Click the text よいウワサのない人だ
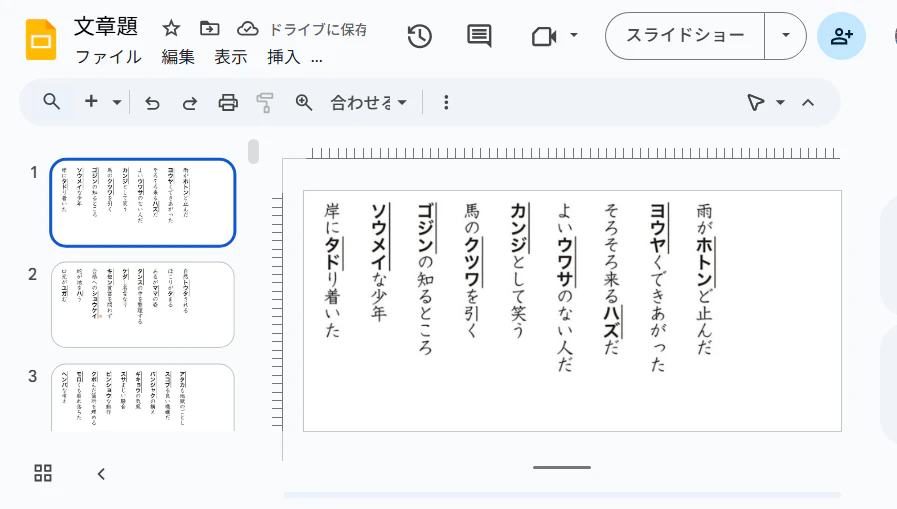 pos(565,287)
